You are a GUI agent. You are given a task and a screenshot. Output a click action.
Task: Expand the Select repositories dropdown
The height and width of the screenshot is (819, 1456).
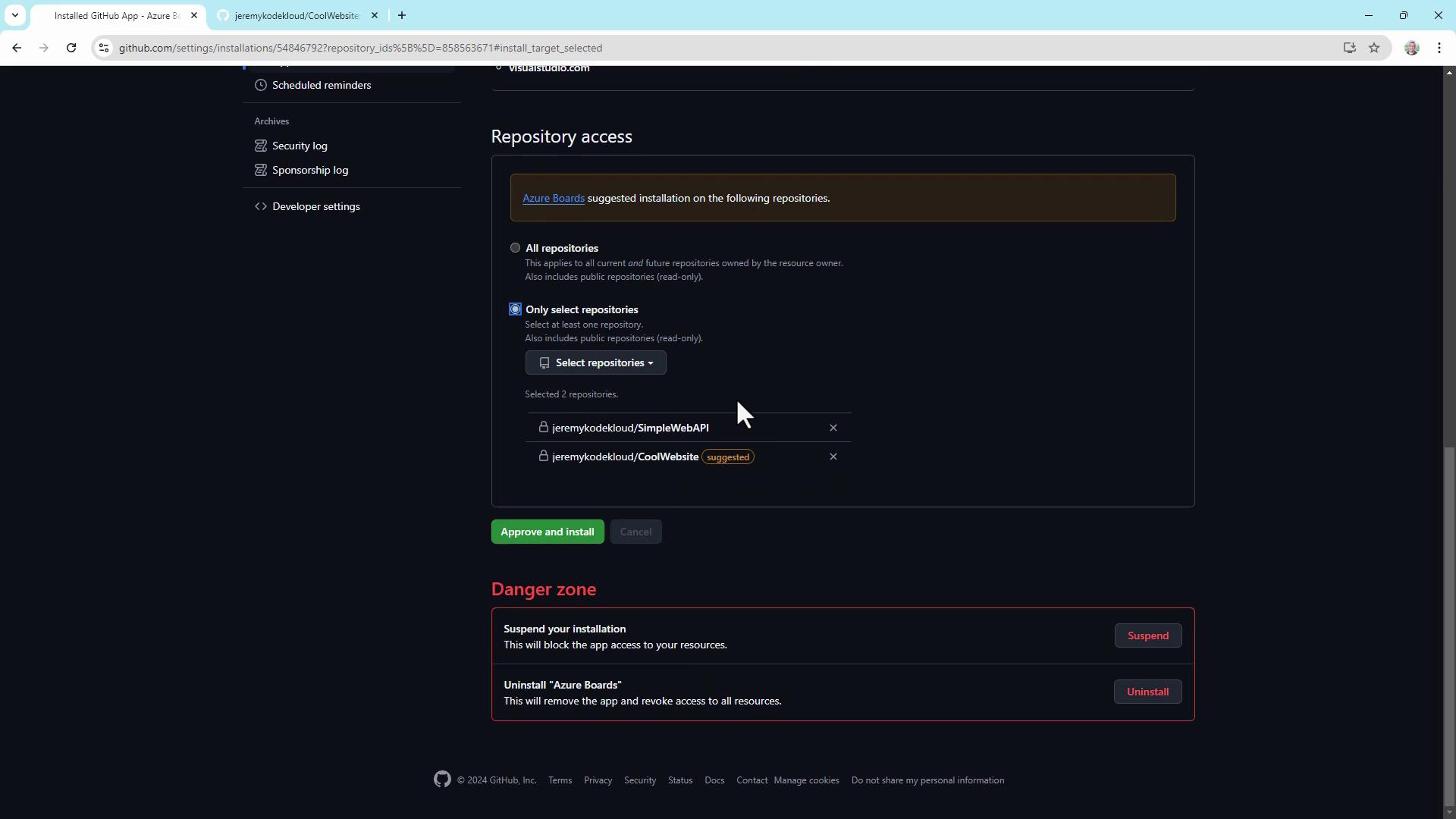point(596,362)
